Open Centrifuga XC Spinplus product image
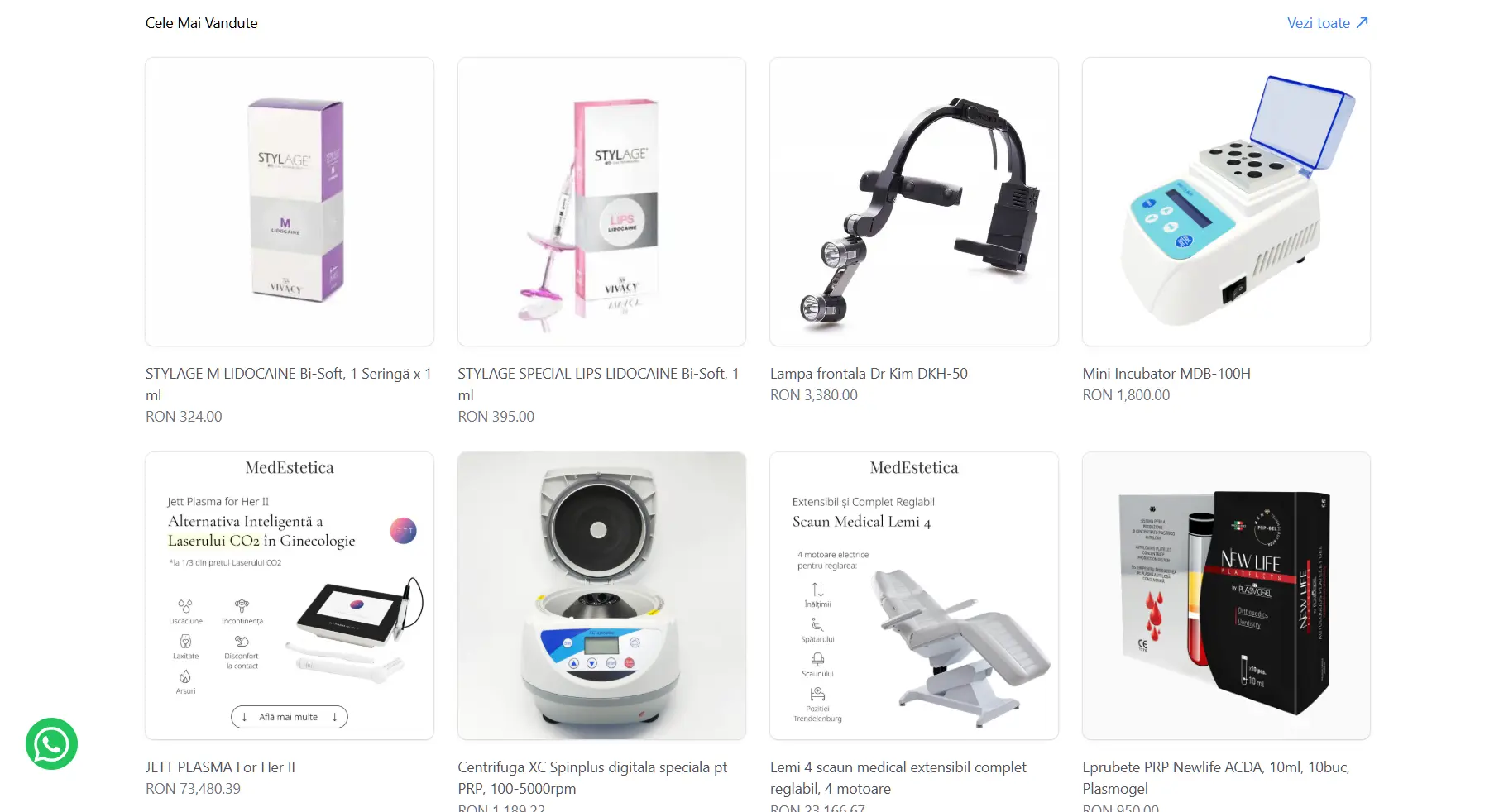The width and height of the screenshot is (1499, 812). [601, 595]
